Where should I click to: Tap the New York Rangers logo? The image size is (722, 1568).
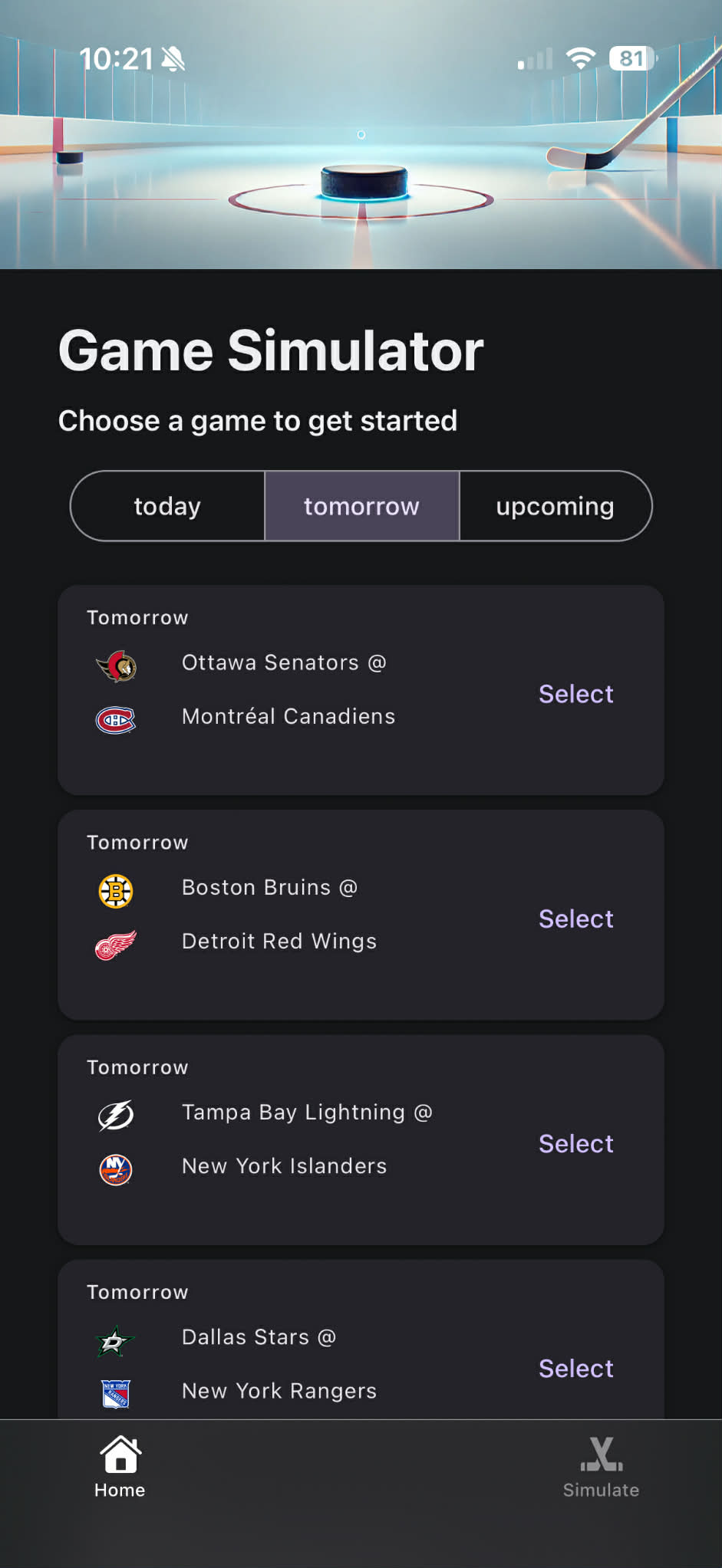(x=116, y=1393)
